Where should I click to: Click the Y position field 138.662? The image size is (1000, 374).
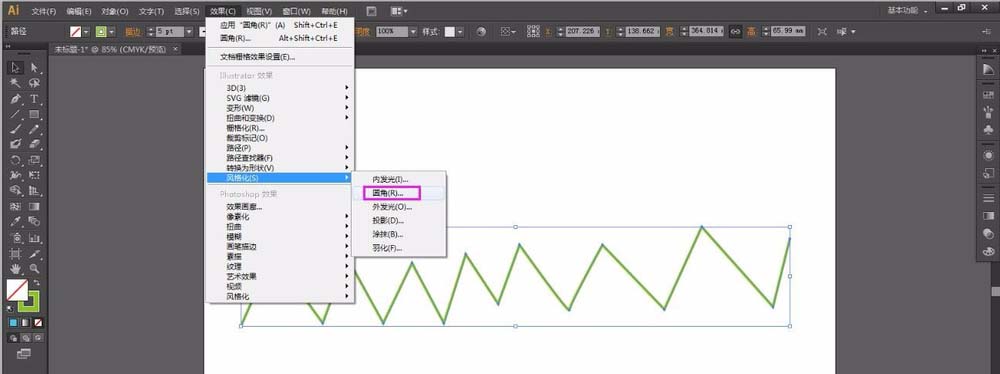(x=642, y=31)
